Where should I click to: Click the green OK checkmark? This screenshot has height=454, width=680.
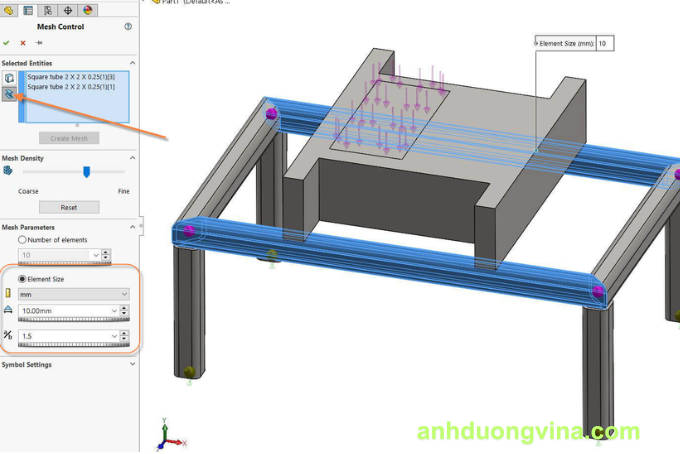[x=7, y=43]
